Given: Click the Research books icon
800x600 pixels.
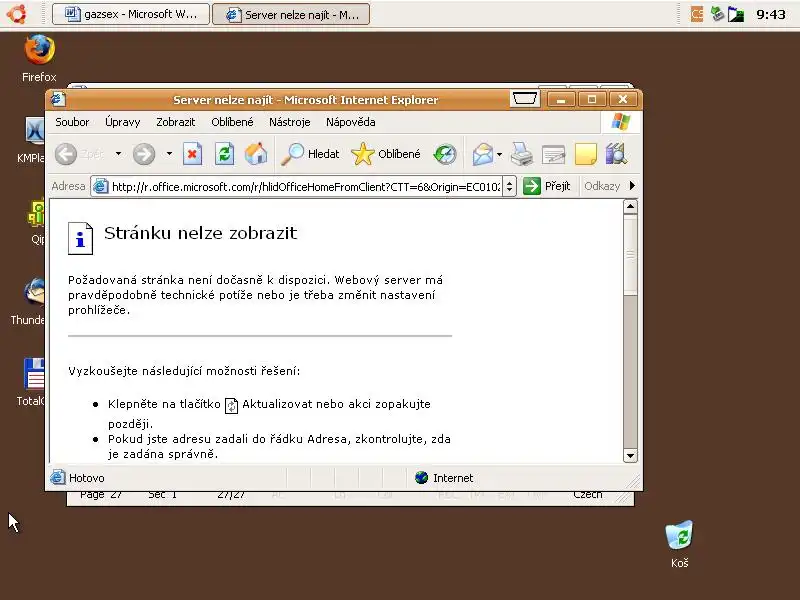Looking at the screenshot, I should tap(616, 154).
